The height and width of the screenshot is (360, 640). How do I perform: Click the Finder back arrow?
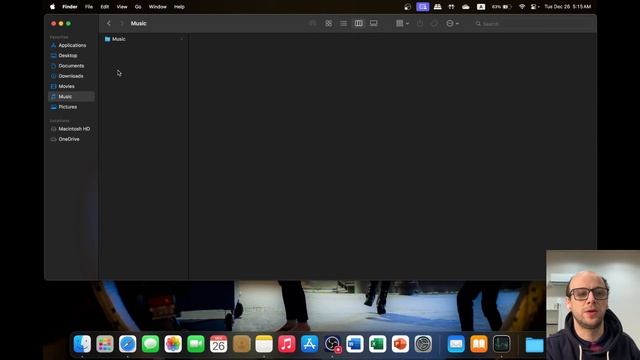click(109, 23)
